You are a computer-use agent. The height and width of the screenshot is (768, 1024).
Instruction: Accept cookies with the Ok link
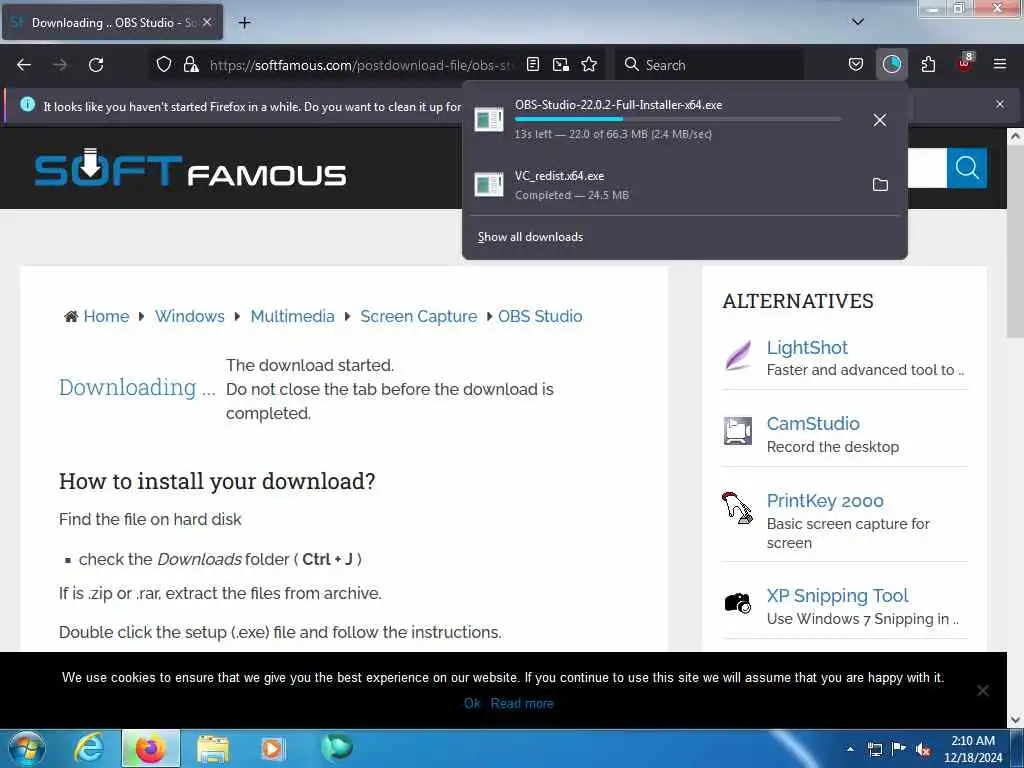(x=472, y=703)
